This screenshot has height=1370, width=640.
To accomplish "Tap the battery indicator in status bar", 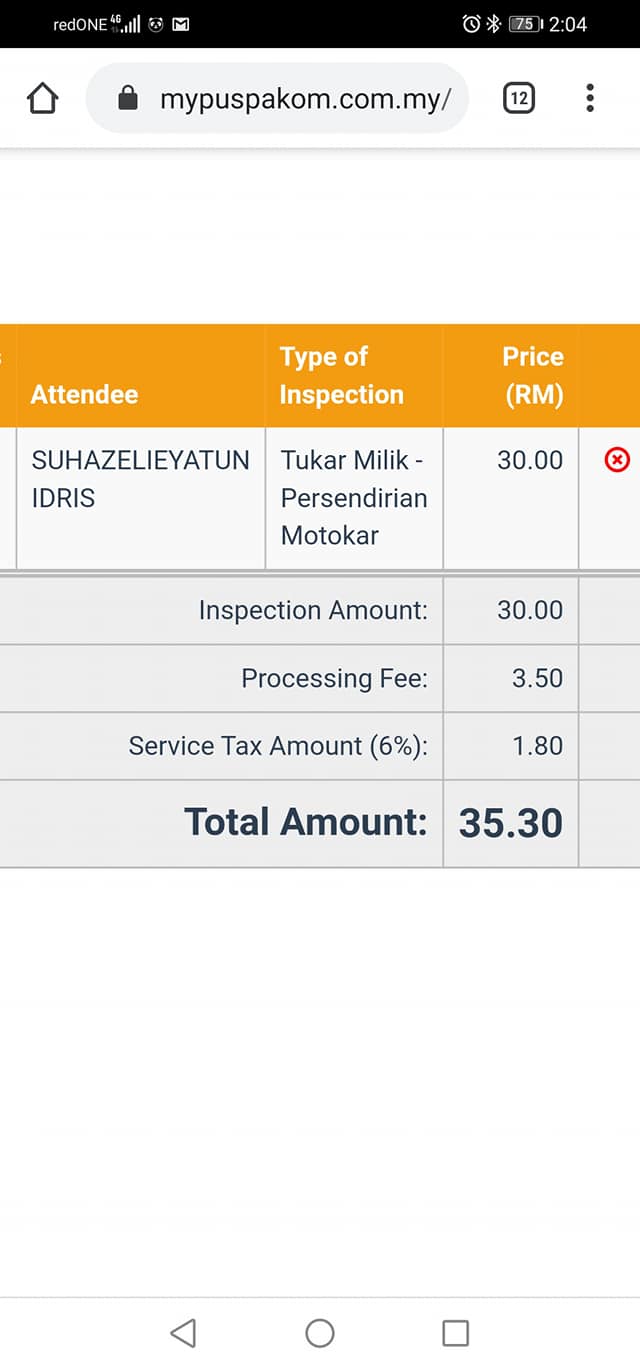I will 526,24.
